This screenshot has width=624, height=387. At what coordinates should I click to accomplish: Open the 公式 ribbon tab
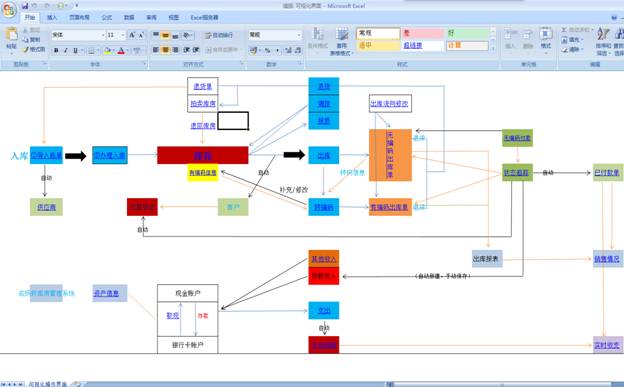(107, 17)
